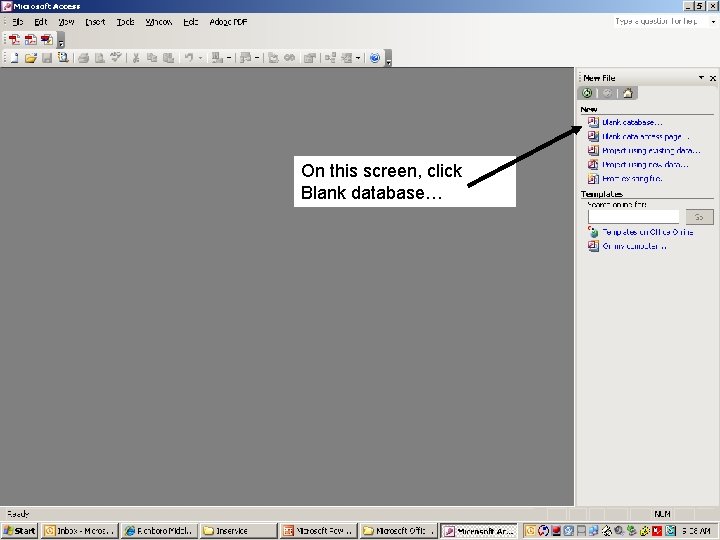This screenshot has width=720, height=540.
Task: Click the New Object toolbar icon
Action: click(x=347, y=58)
